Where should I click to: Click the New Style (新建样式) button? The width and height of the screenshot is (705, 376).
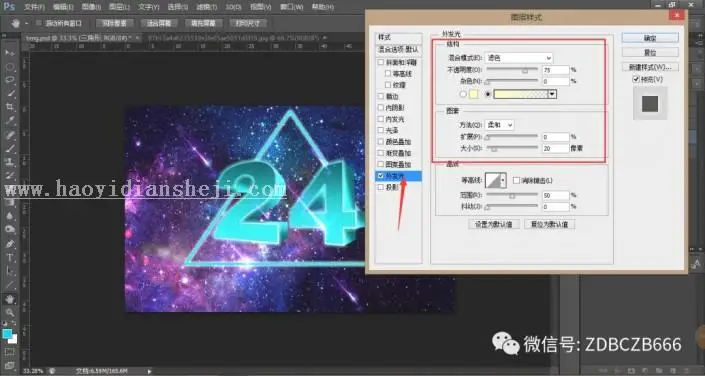click(x=650, y=67)
